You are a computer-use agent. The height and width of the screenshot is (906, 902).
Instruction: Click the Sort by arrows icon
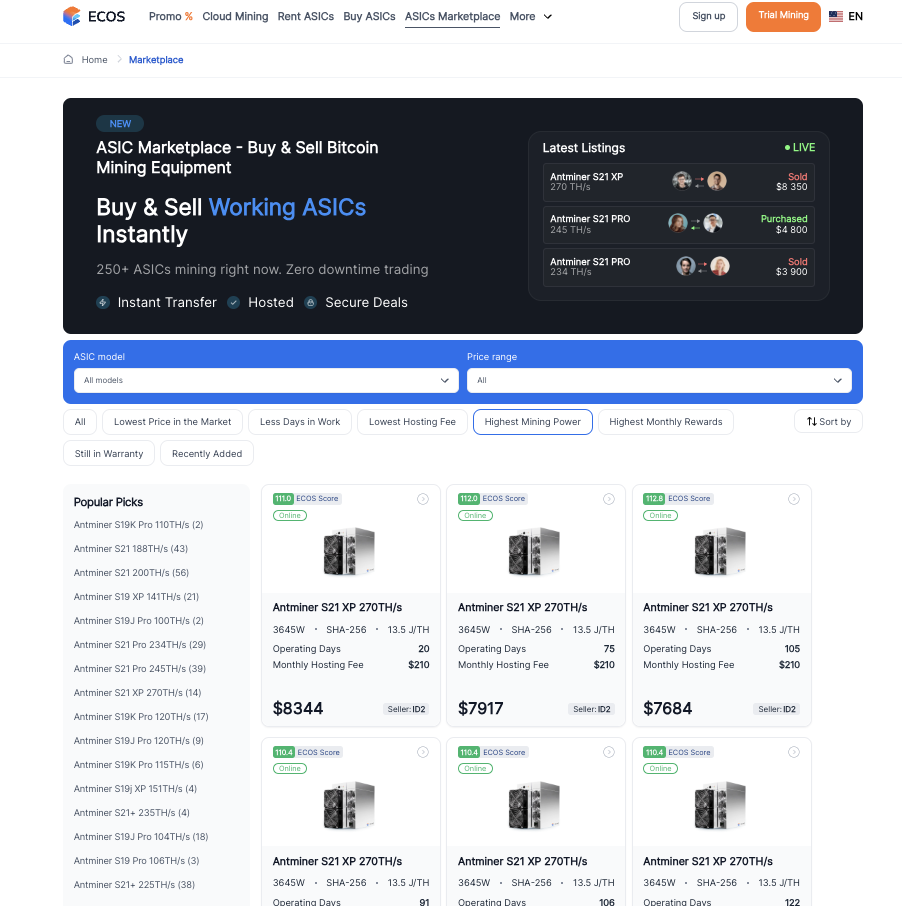811,422
